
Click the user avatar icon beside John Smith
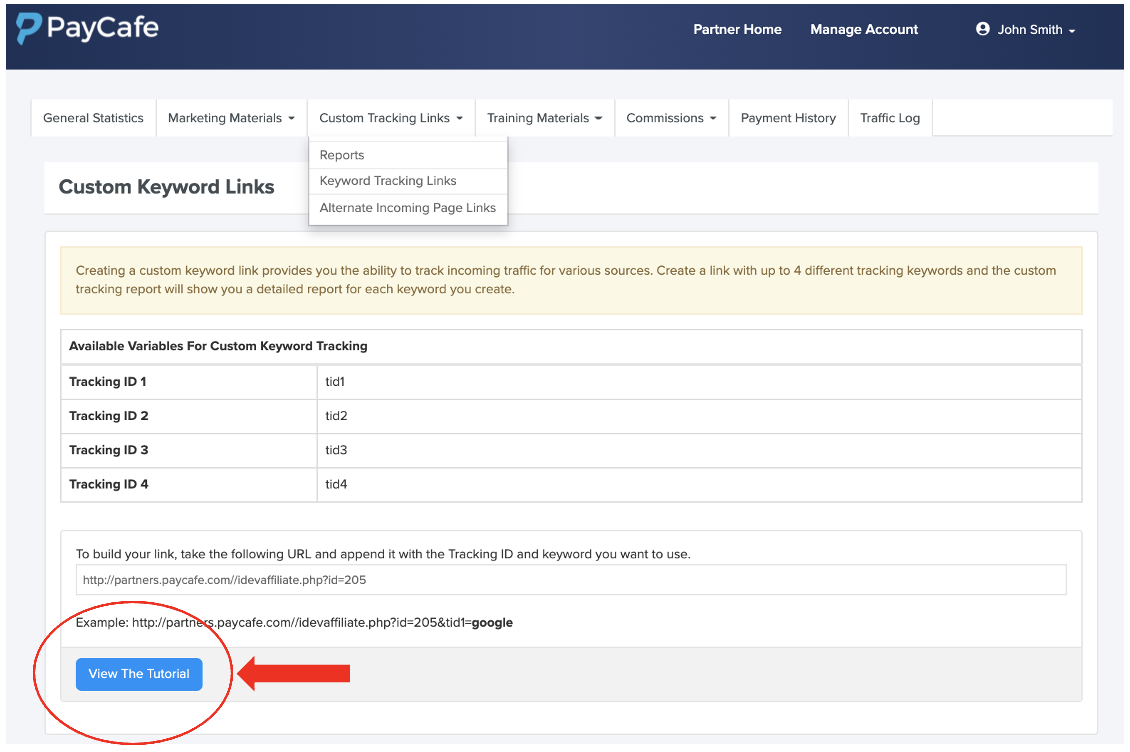(982, 29)
